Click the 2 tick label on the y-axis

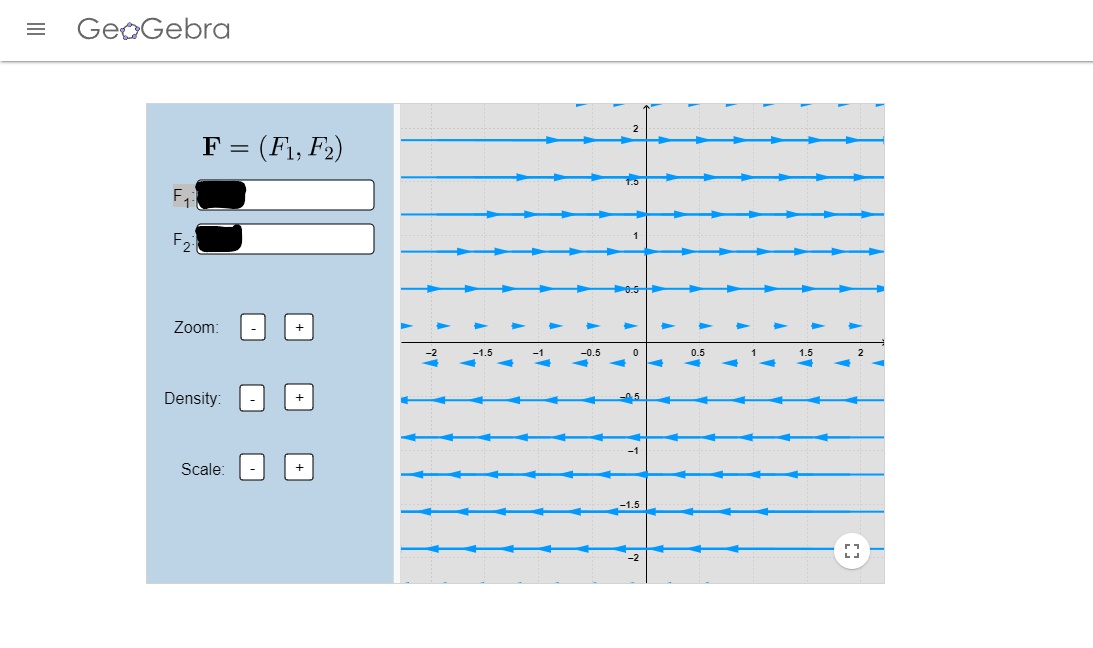coord(634,129)
